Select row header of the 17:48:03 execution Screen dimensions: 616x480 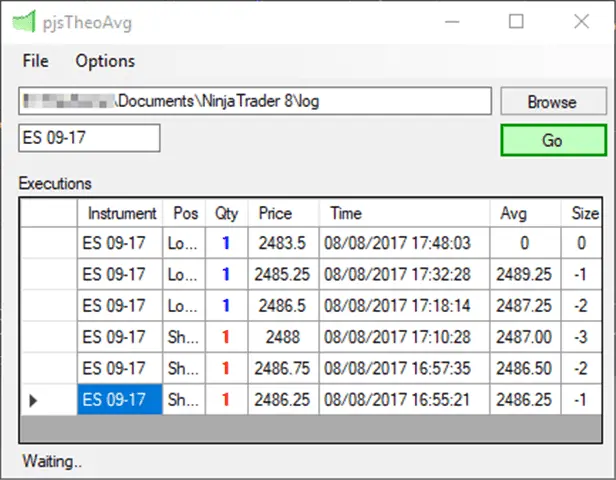coord(49,243)
